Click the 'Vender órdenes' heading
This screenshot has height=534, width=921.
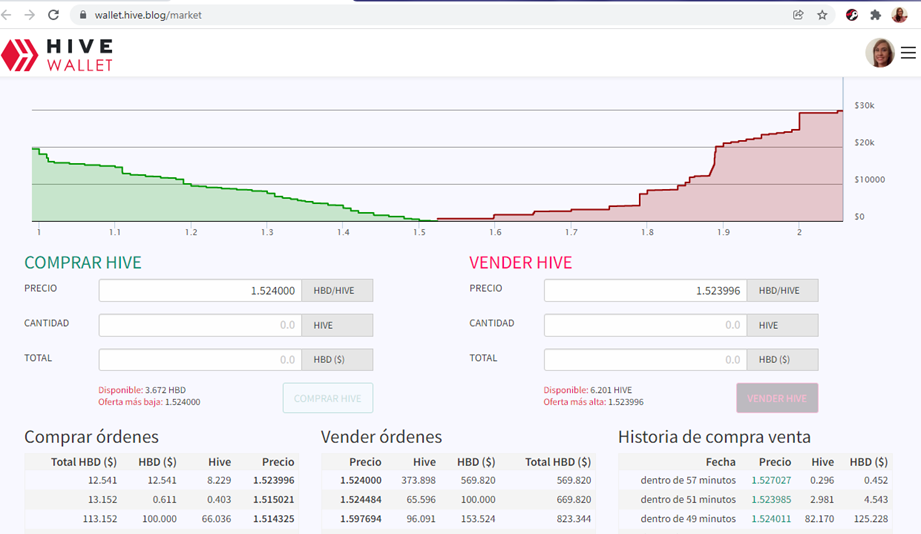381,437
